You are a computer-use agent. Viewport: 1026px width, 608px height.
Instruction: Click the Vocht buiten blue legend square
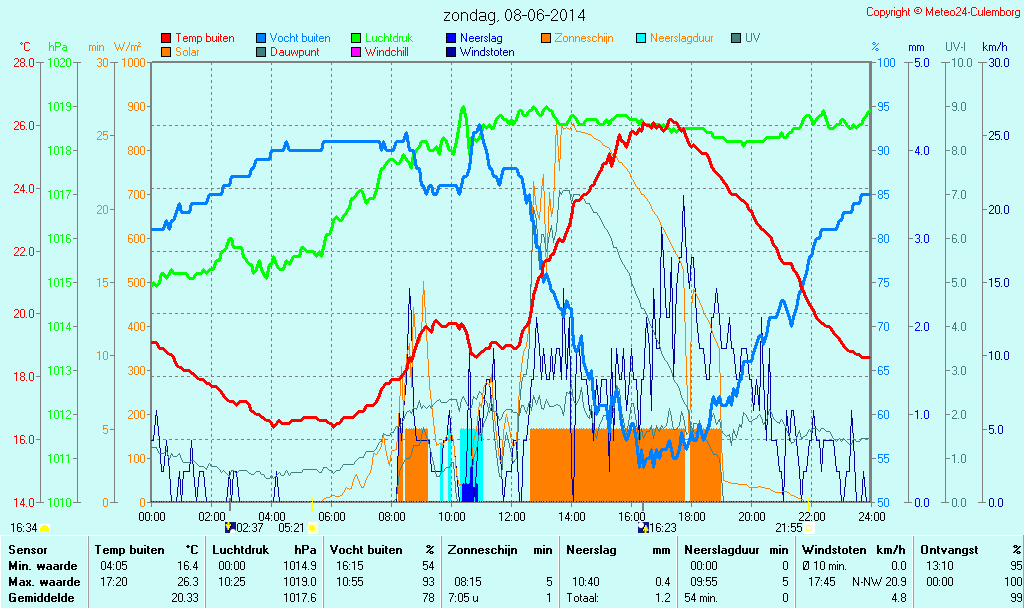[x=261, y=38]
